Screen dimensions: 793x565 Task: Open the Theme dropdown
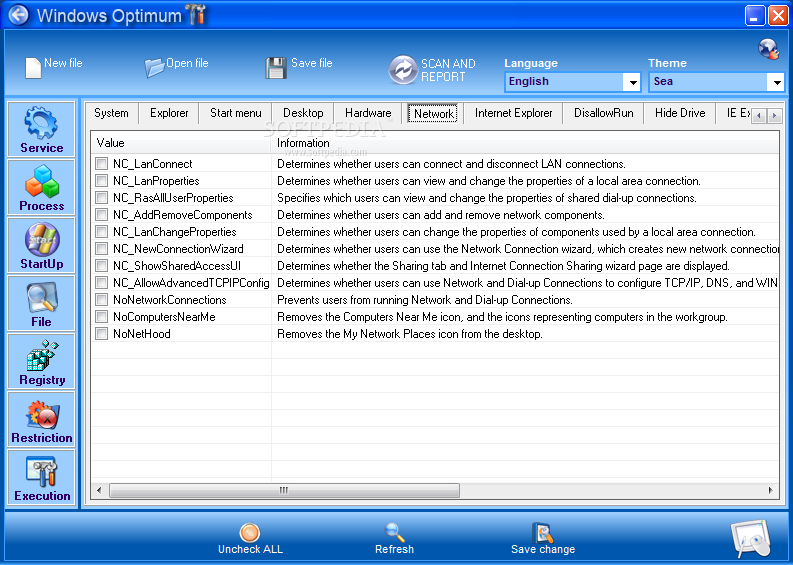tap(776, 82)
